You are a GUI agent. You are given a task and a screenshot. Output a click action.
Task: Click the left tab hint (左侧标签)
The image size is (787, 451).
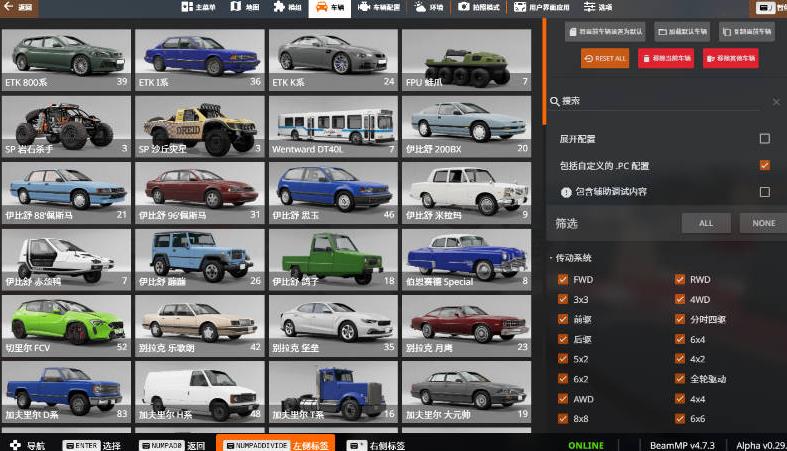pyautogui.click(x=276, y=444)
